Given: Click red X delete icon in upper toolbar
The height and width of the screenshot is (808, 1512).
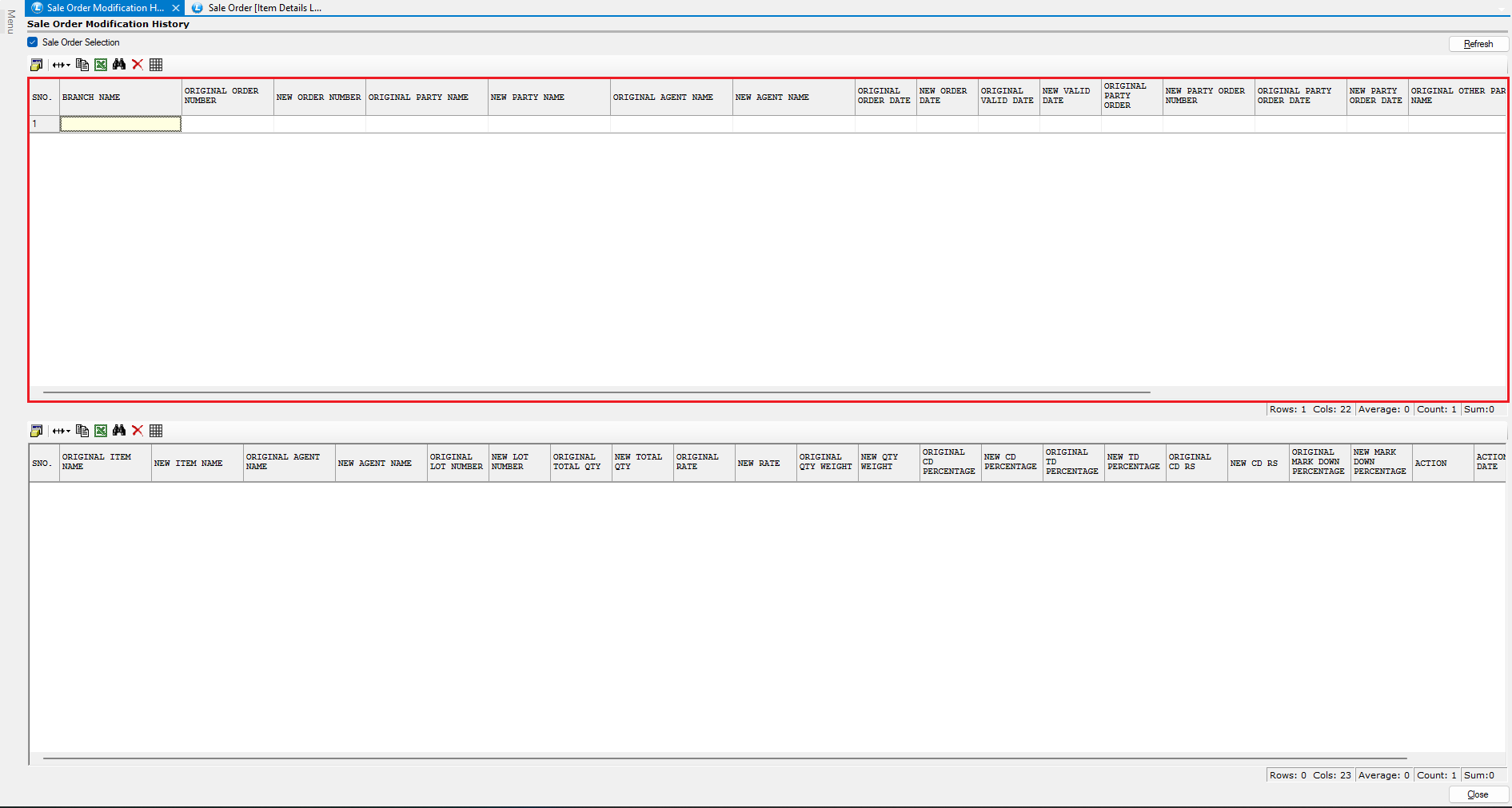Looking at the screenshot, I should click(138, 65).
